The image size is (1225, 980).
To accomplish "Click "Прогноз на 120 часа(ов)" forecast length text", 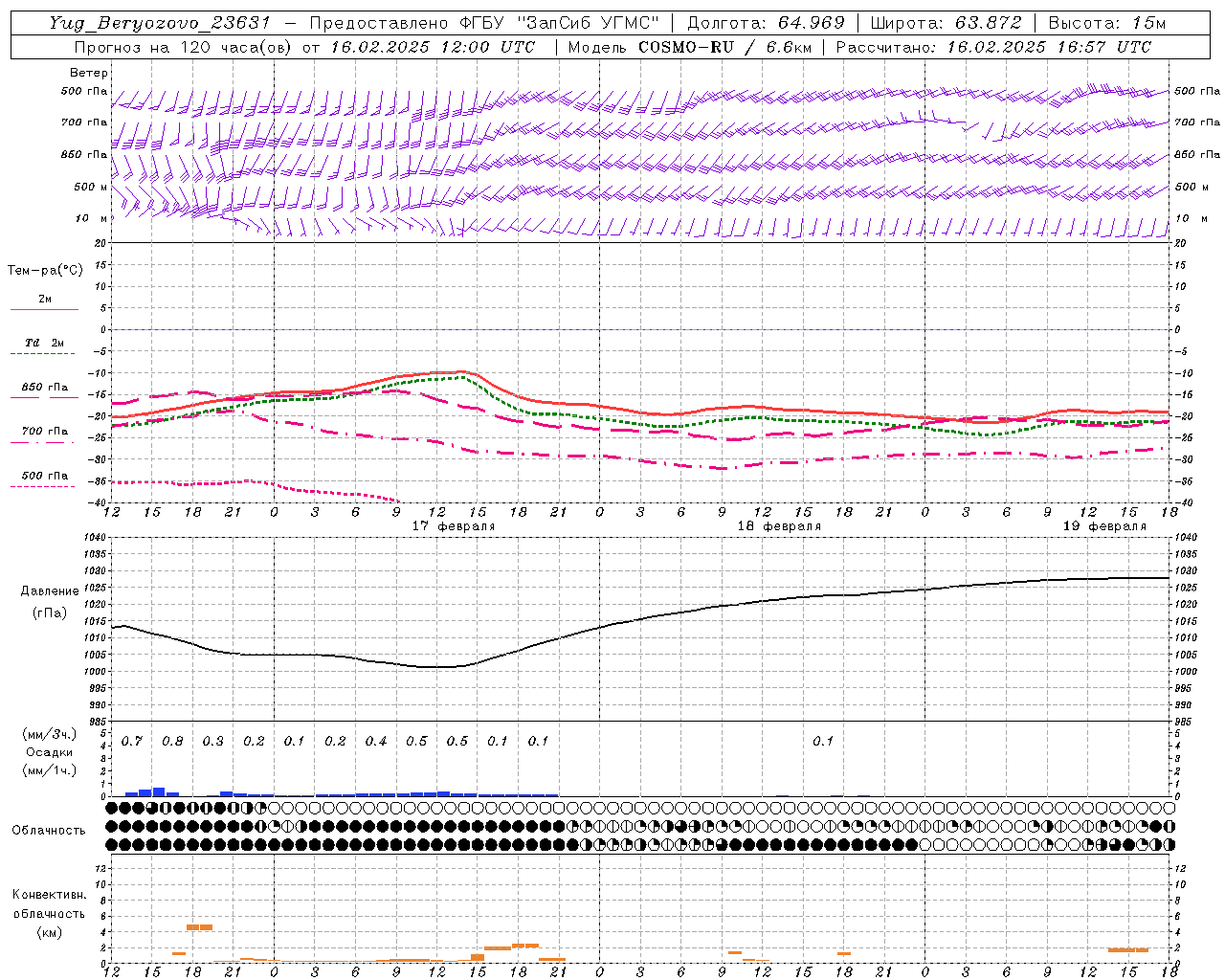I will pyautogui.click(x=184, y=47).
